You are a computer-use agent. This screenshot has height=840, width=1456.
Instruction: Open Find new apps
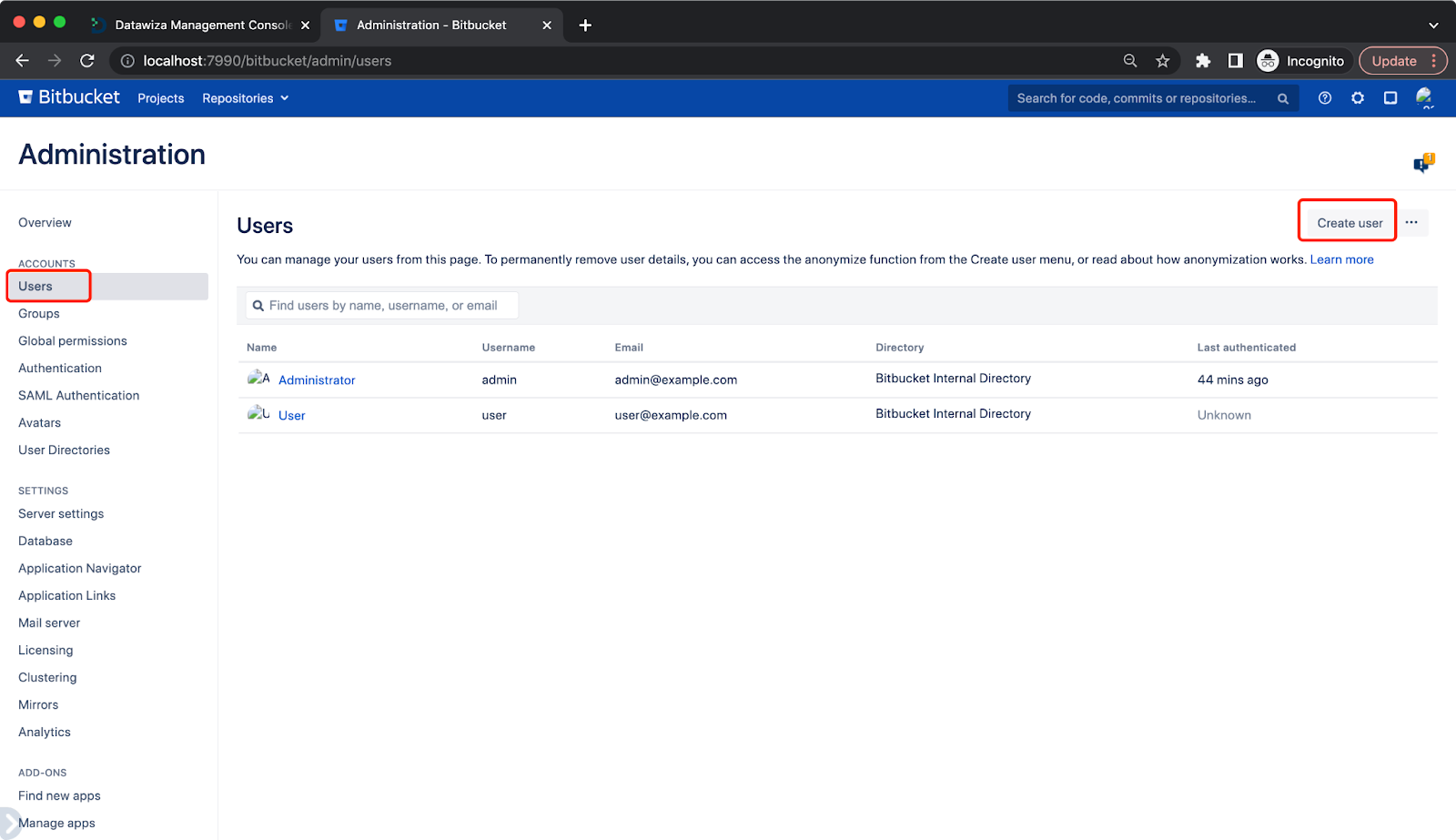[x=59, y=796]
